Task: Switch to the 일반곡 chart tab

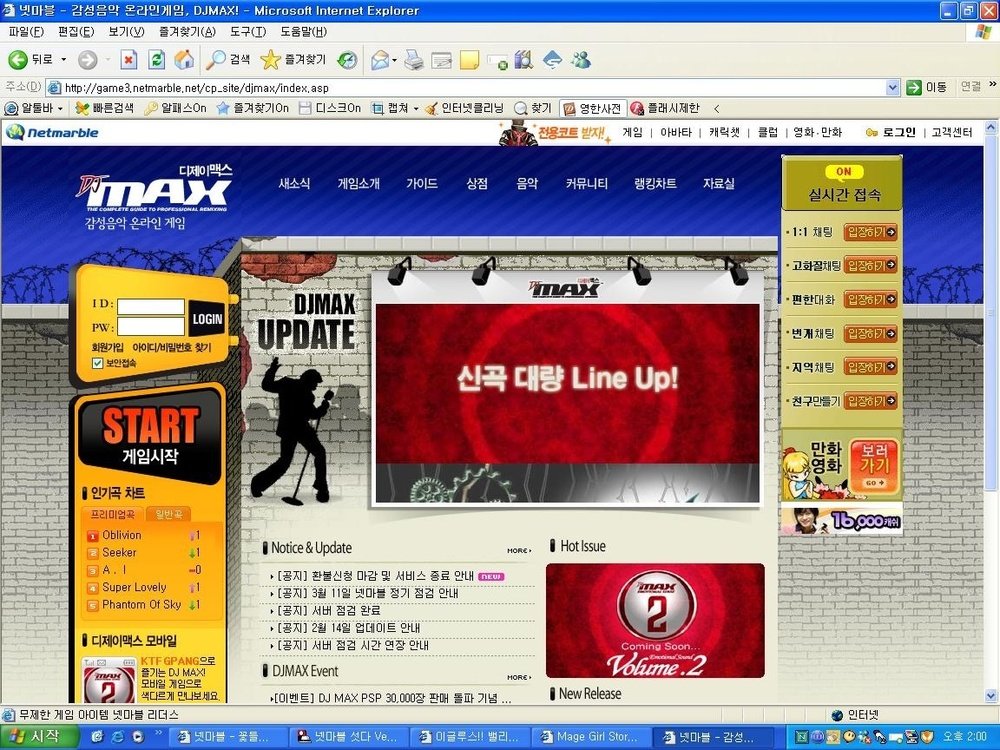Action: 168,514
